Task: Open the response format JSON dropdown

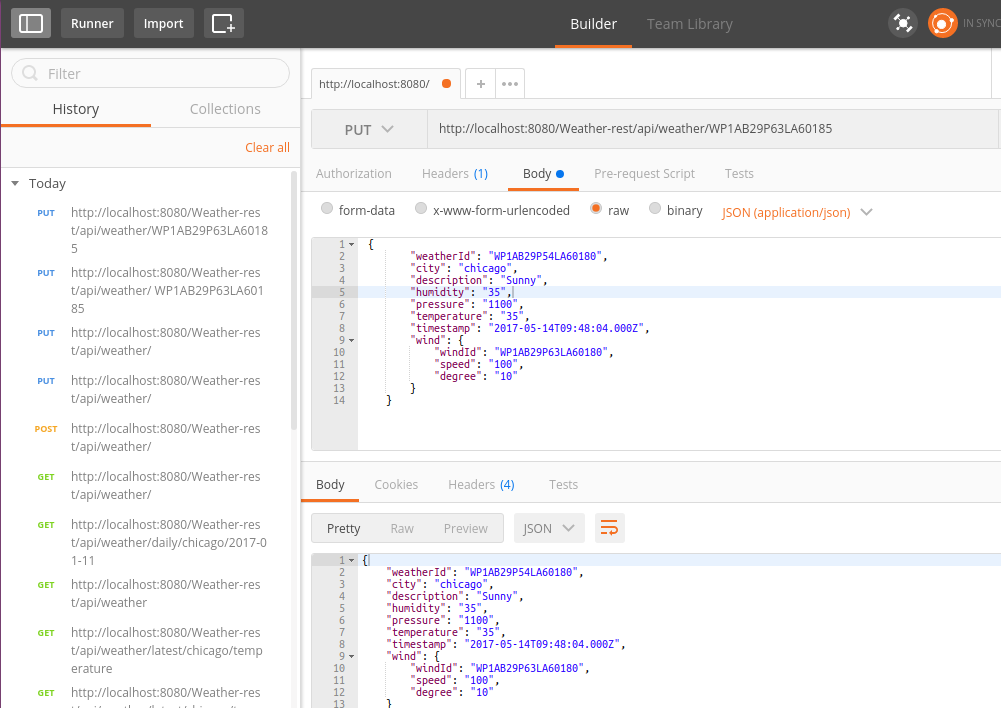Action: coord(548,527)
